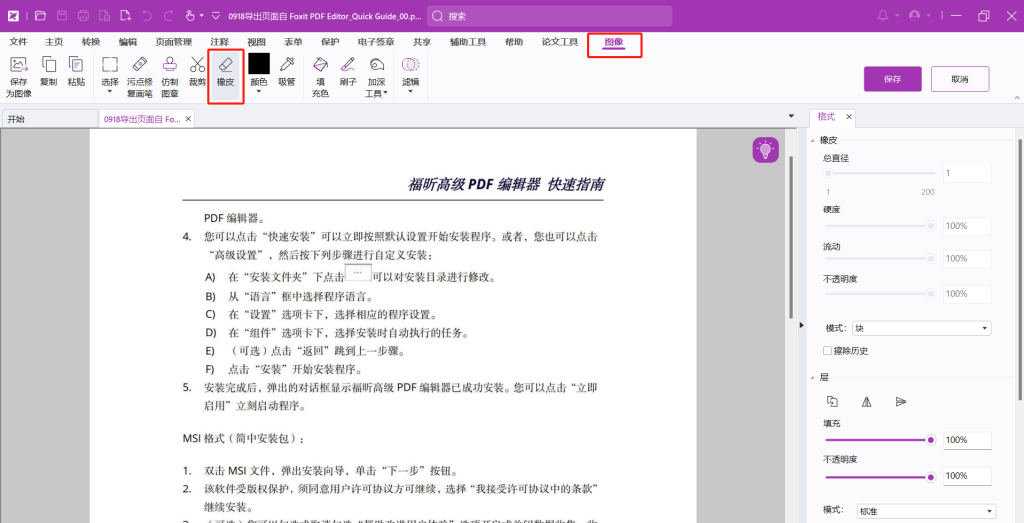Adjust the Layer Fill (填充) slider
Screen dimensions: 1024x523
[880, 440]
